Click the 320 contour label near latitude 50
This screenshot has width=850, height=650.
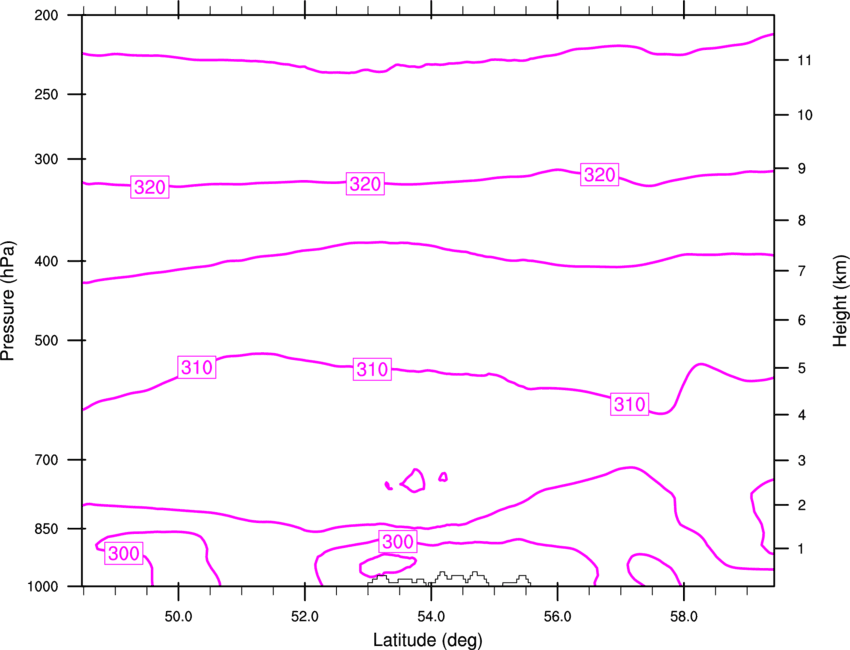point(150,187)
